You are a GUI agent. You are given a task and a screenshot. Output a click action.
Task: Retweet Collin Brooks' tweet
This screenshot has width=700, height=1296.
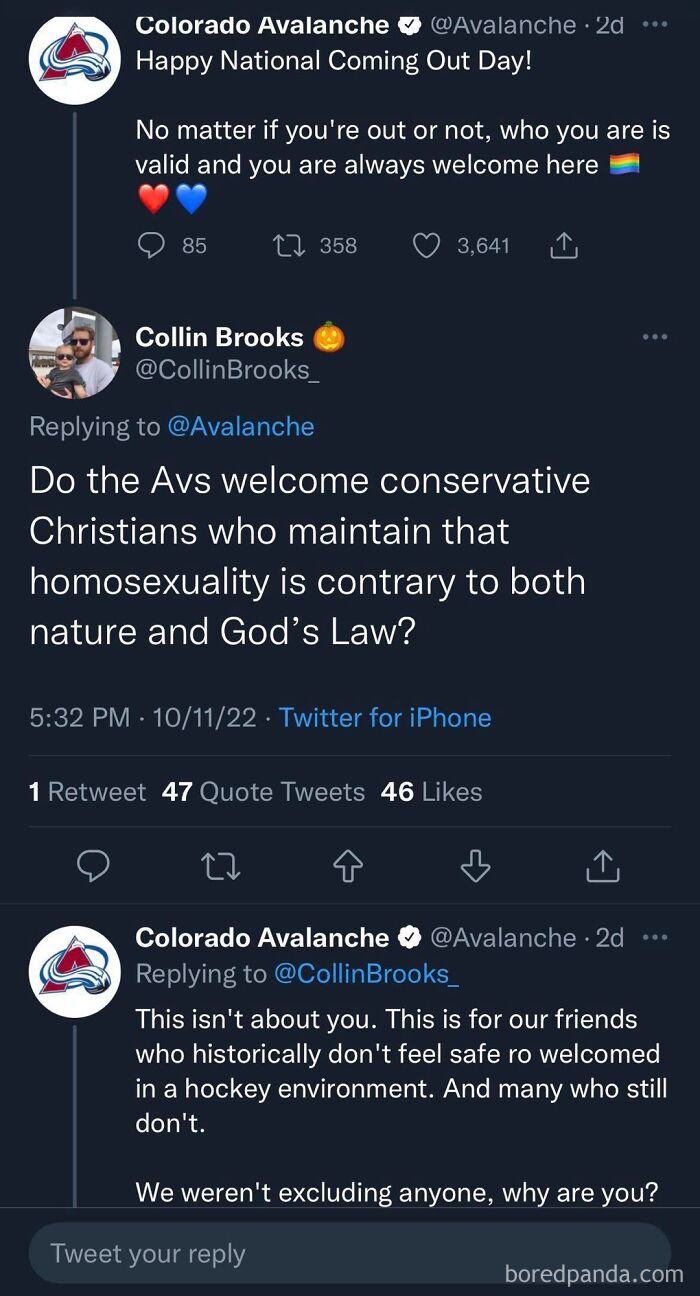[x=221, y=867]
